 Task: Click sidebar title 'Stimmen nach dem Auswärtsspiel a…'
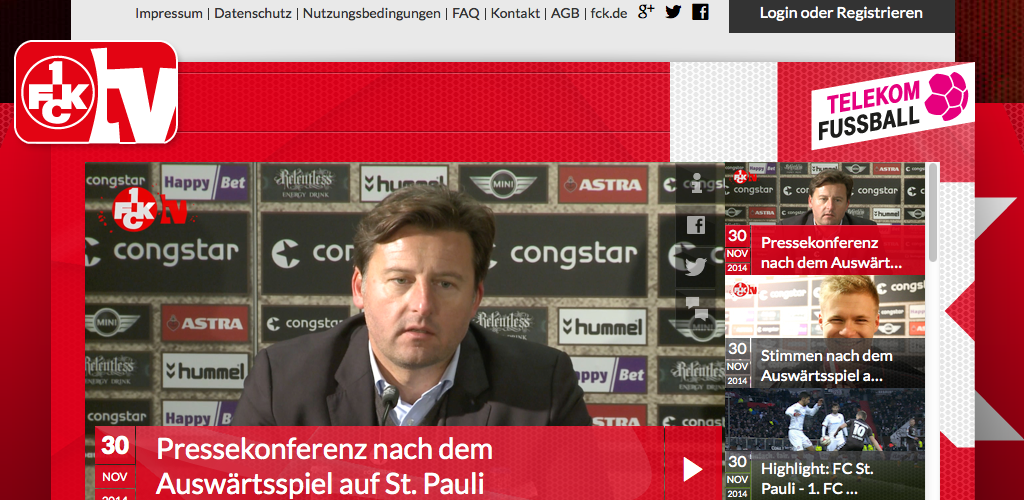(x=826, y=366)
